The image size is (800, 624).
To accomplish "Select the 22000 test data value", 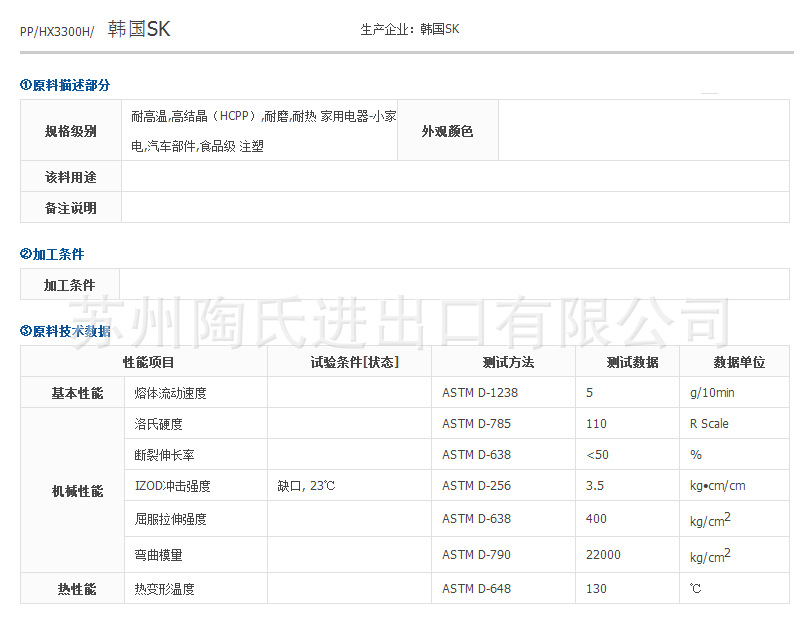I will pyautogui.click(x=603, y=555).
